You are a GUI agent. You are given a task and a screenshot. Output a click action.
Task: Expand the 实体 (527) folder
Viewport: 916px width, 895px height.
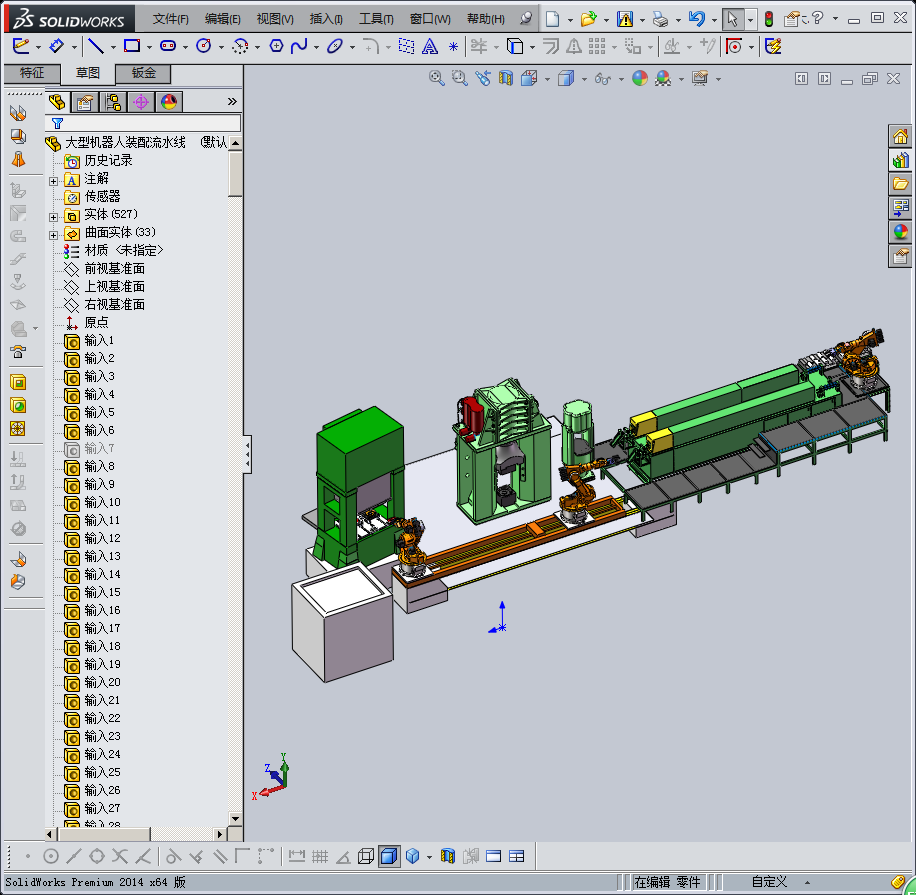pos(54,215)
